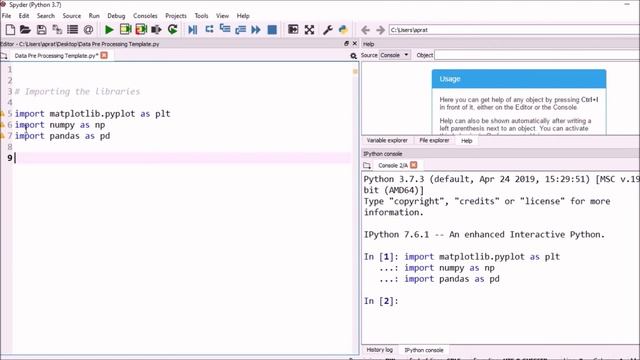Open the Run menu
Viewport: 640px width, 360px height.
pyautogui.click(x=94, y=16)
